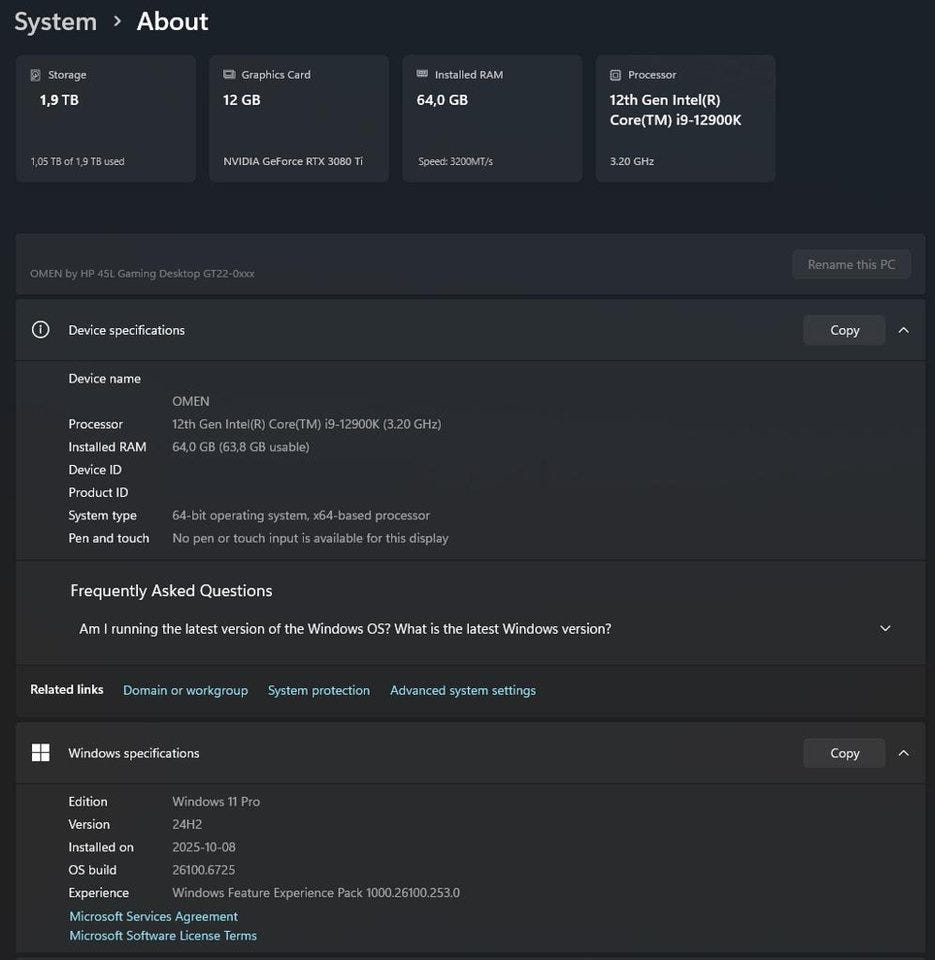The image size is (935, 960).
Task: Collapse the Windows specifications section
Action: coord(903,753)
